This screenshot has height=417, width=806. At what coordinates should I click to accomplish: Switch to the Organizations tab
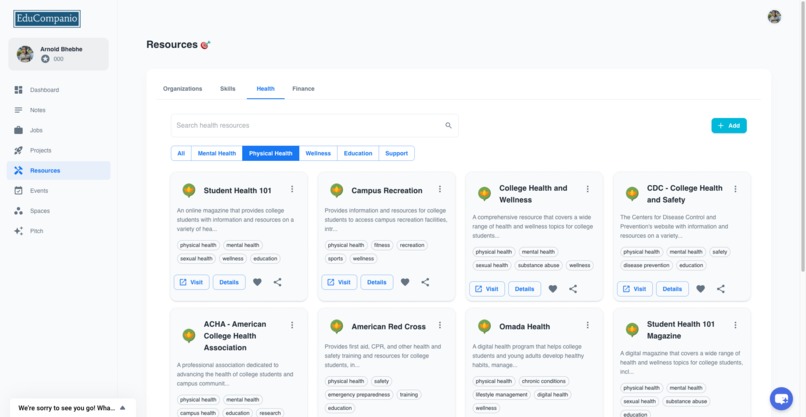pos(182,89)
